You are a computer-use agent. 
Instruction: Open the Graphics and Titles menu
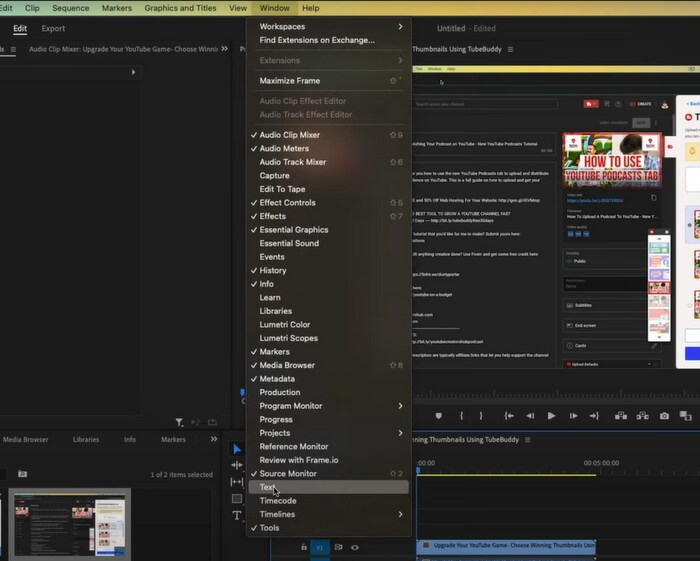tap(180, 8)
